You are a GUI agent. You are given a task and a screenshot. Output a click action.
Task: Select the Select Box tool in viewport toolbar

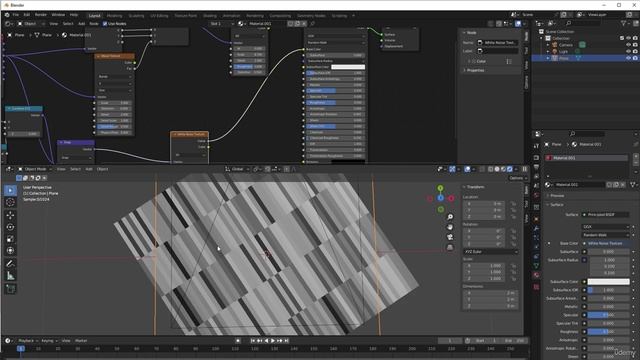coord(10,190)
